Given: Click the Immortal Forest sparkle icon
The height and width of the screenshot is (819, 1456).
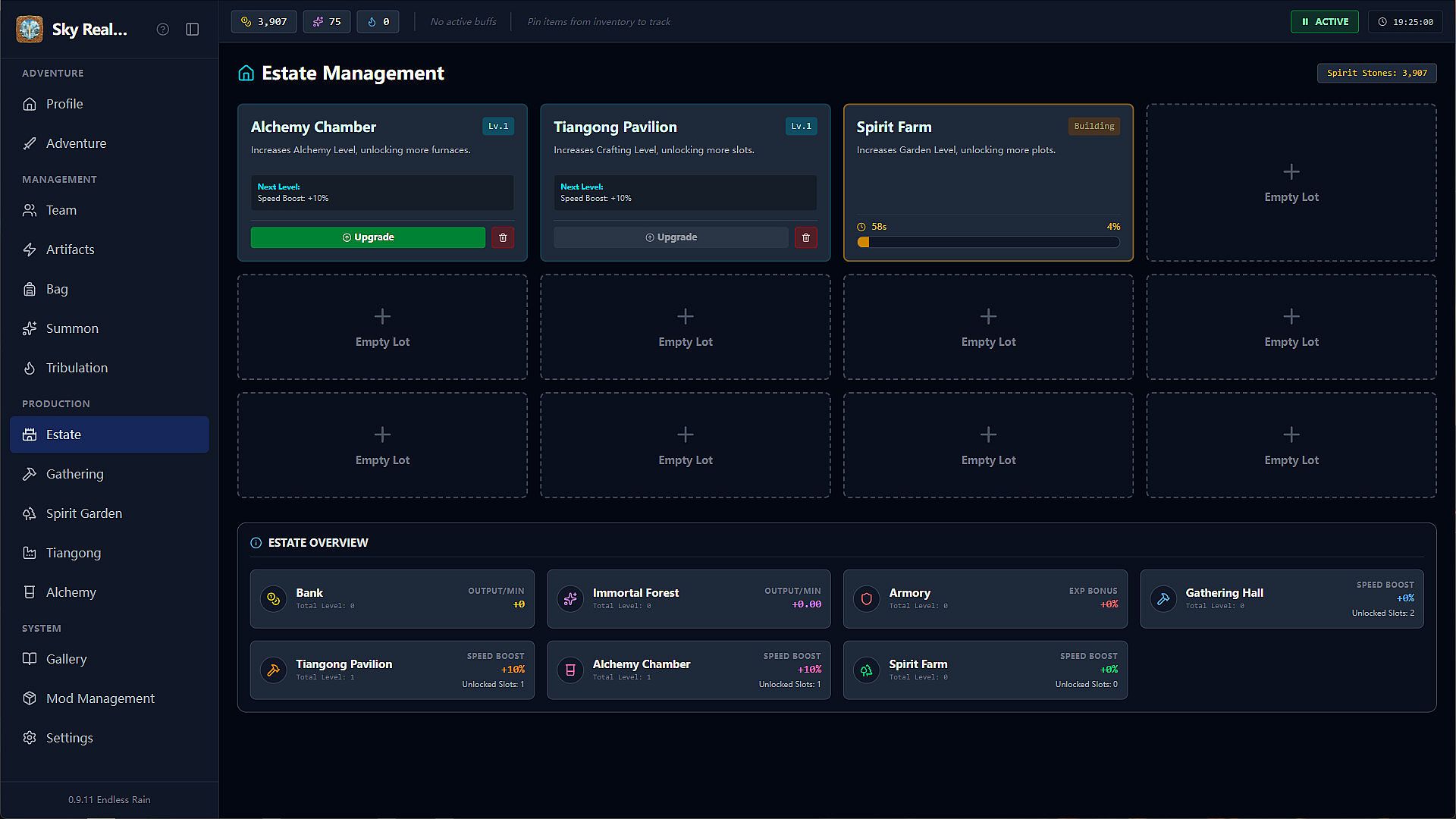Looking at the screenshot, I should (x=570, y=598).
